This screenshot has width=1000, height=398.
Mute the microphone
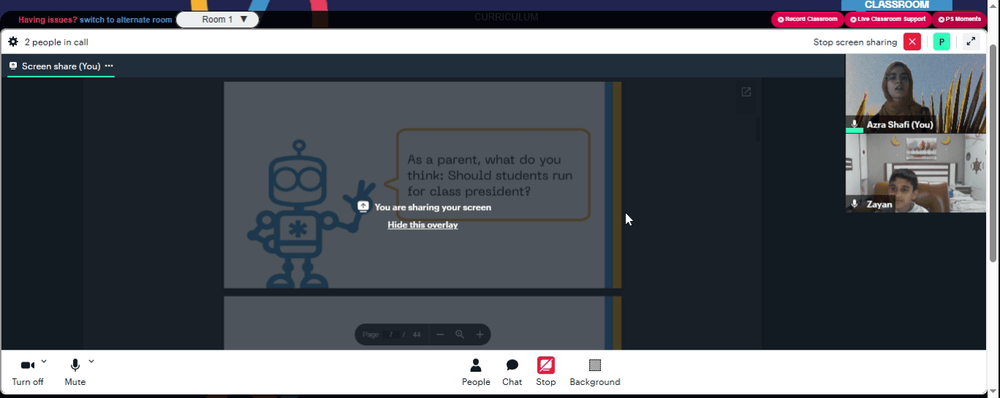click(x=75, y=372)
